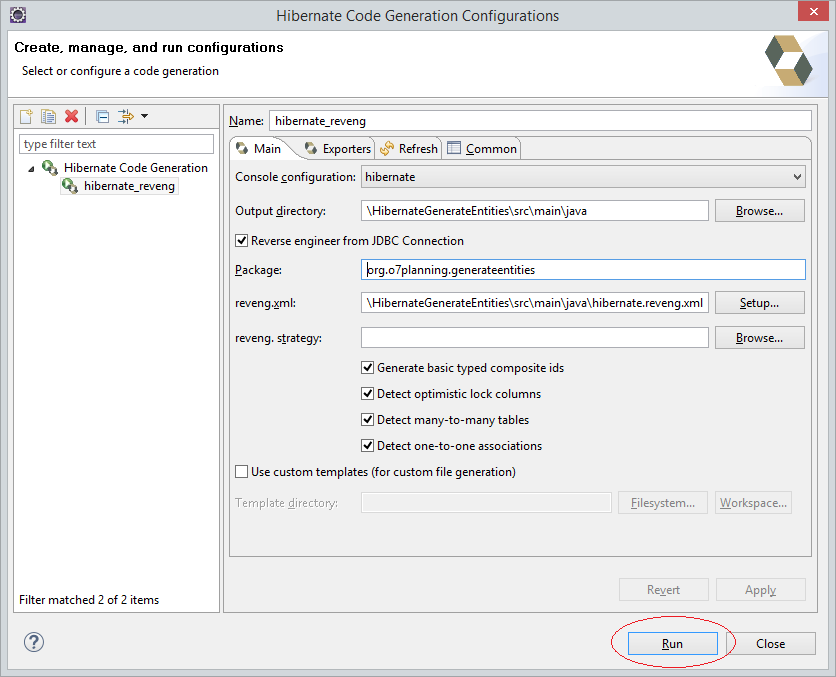Screen dimensions: 836x677
Task: Browse for the output directory
Action: coord(759,211)
